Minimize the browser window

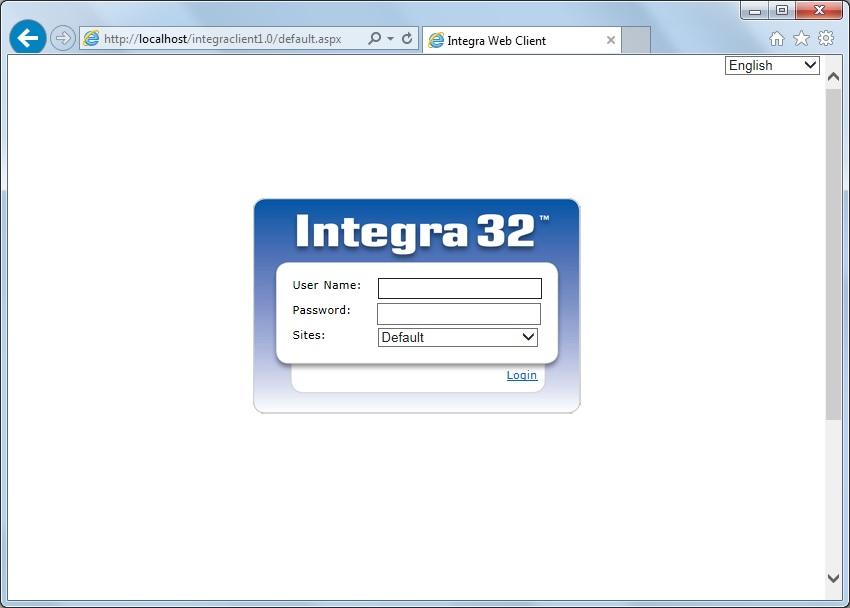754,10
